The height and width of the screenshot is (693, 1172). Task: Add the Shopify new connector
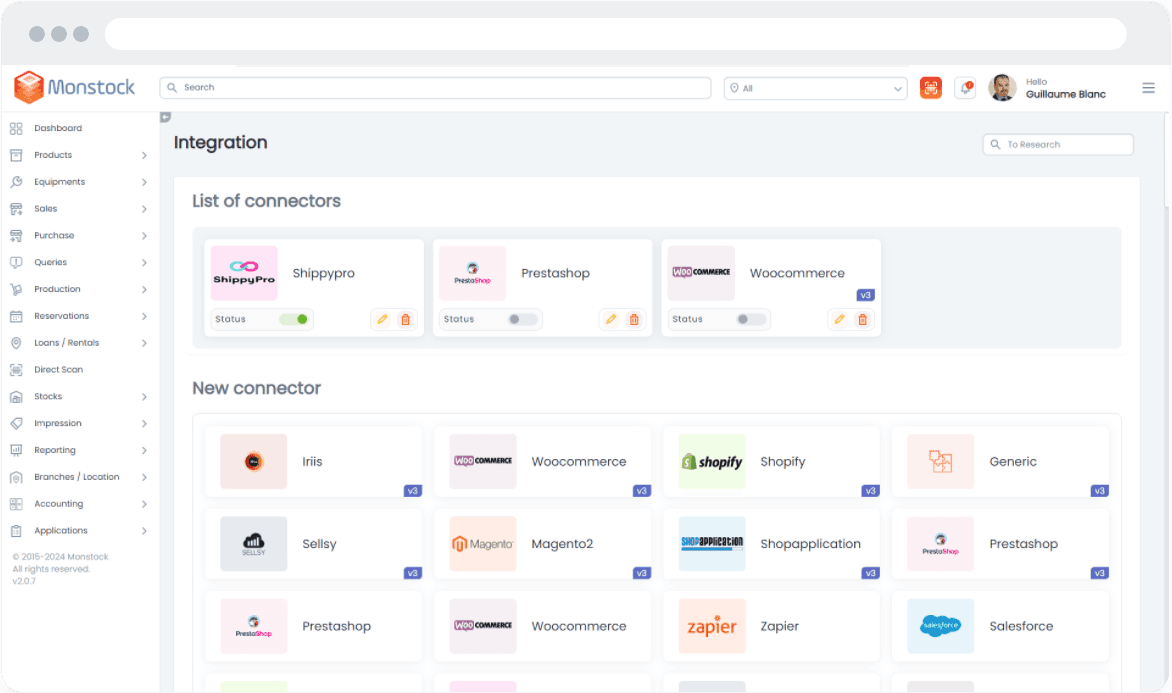pos(771,462)
